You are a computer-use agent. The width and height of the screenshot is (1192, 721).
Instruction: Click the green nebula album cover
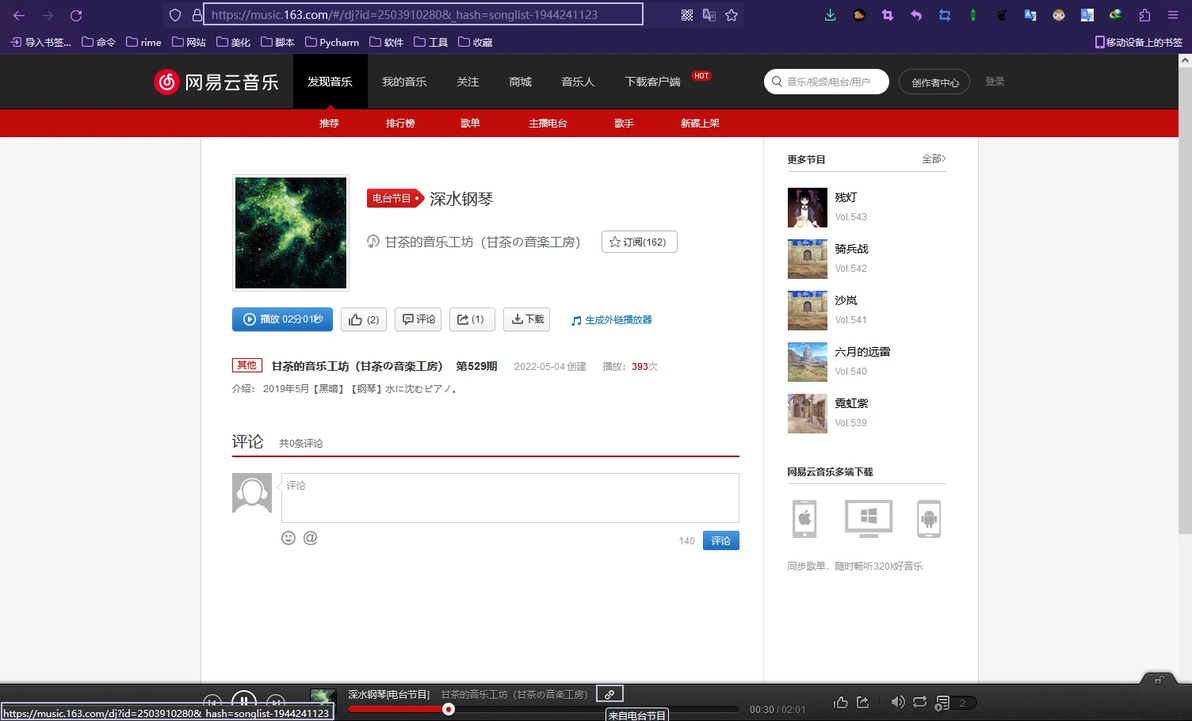click(290, 233)
